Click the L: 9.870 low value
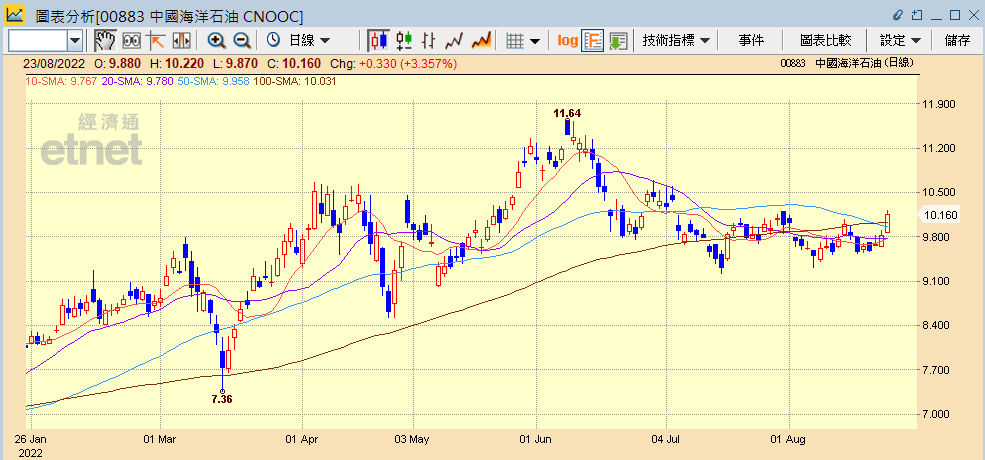This screenshot has width=985, height=460. tap(236, 63)
